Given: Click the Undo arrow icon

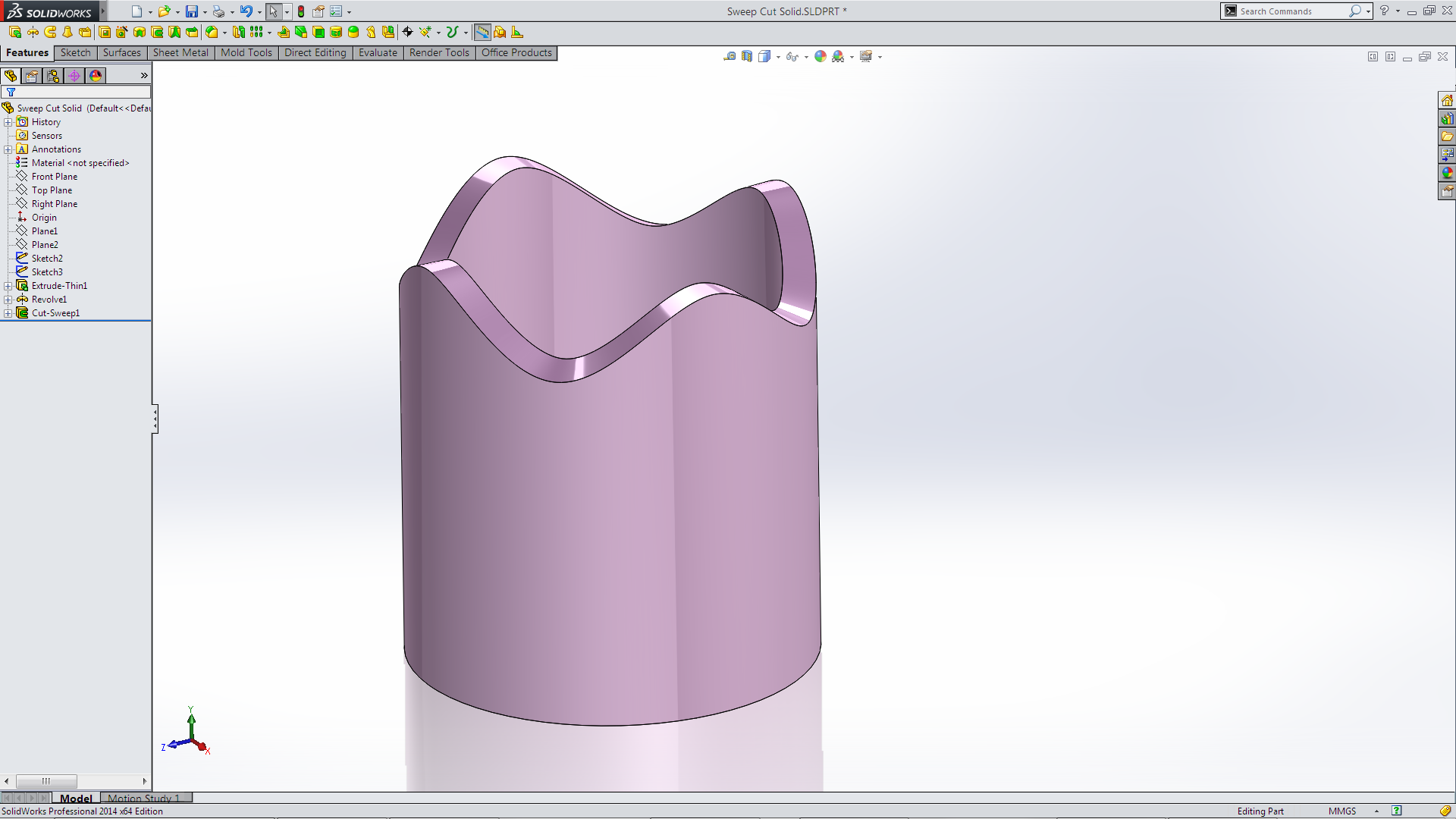Looking at the screenshot, I should pos(246,11).
